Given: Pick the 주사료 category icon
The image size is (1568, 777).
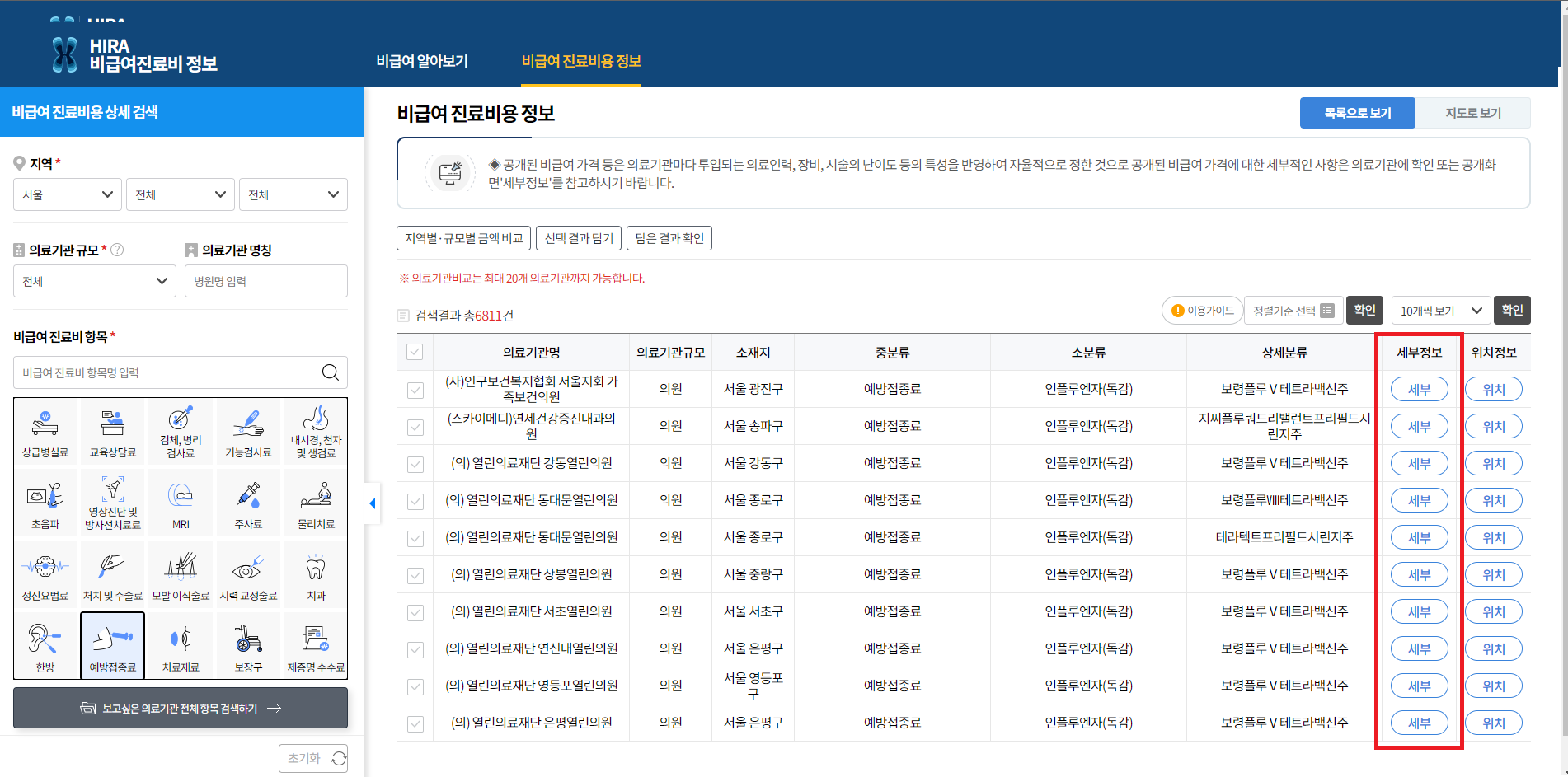Looking at the screenshot, I should point(248,504).
